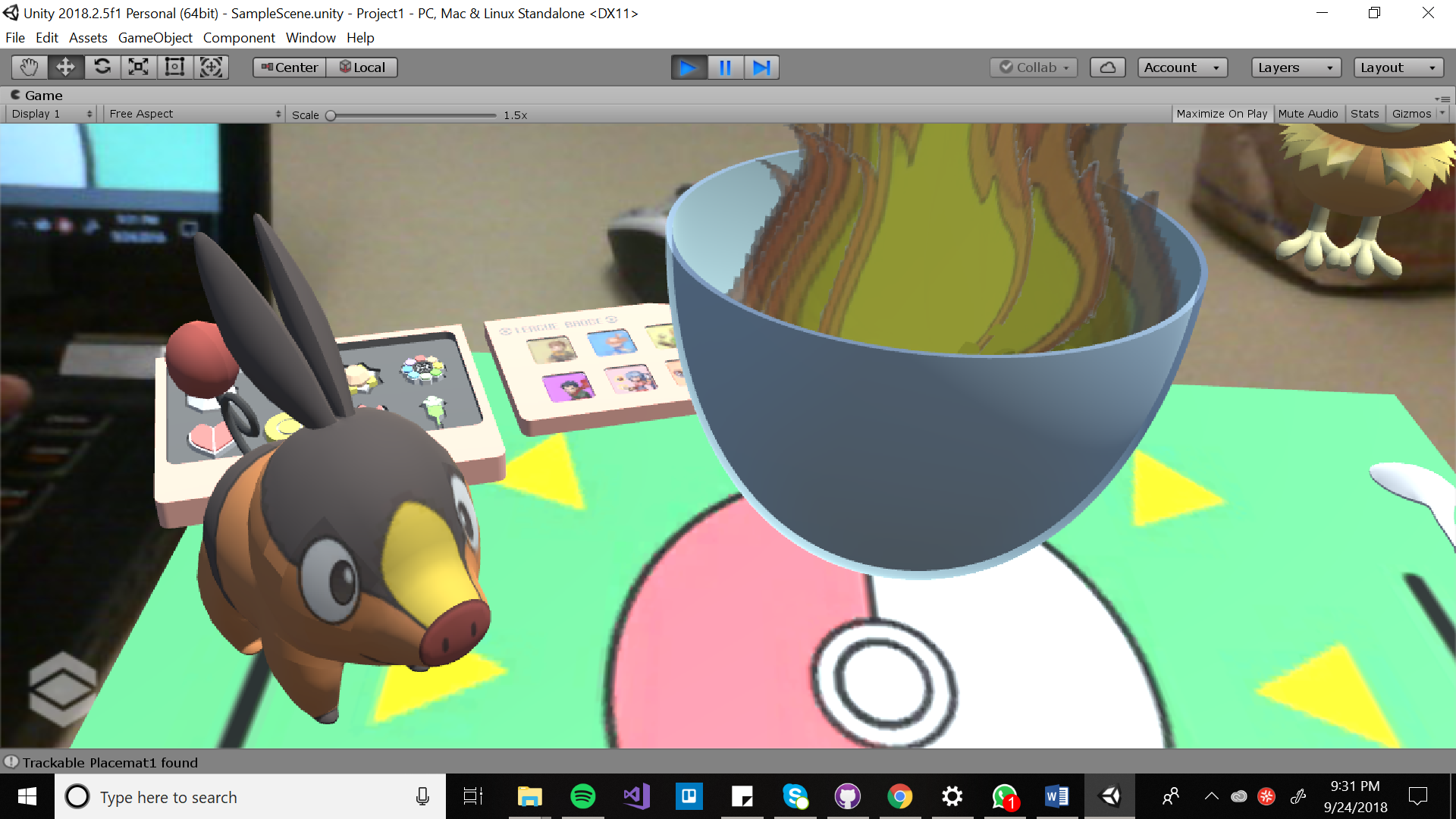Open WhatsApp from taskbar
Screen dimensions: 1456x819
pos(1005,796)
